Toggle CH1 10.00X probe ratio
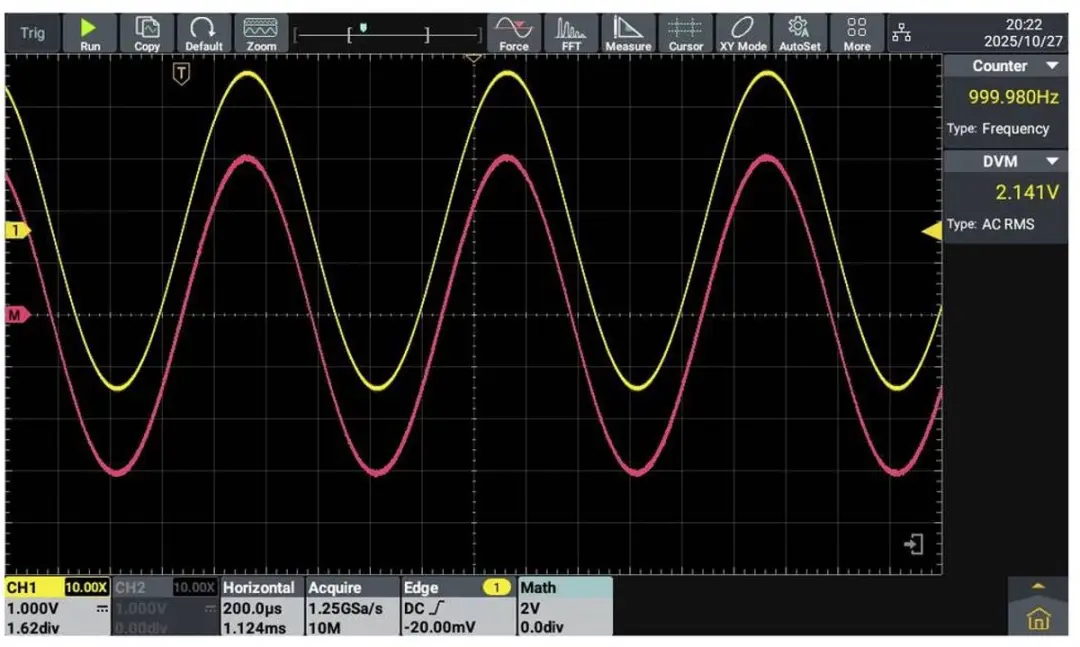The image size is (1080, 647). tap(86, 588)
